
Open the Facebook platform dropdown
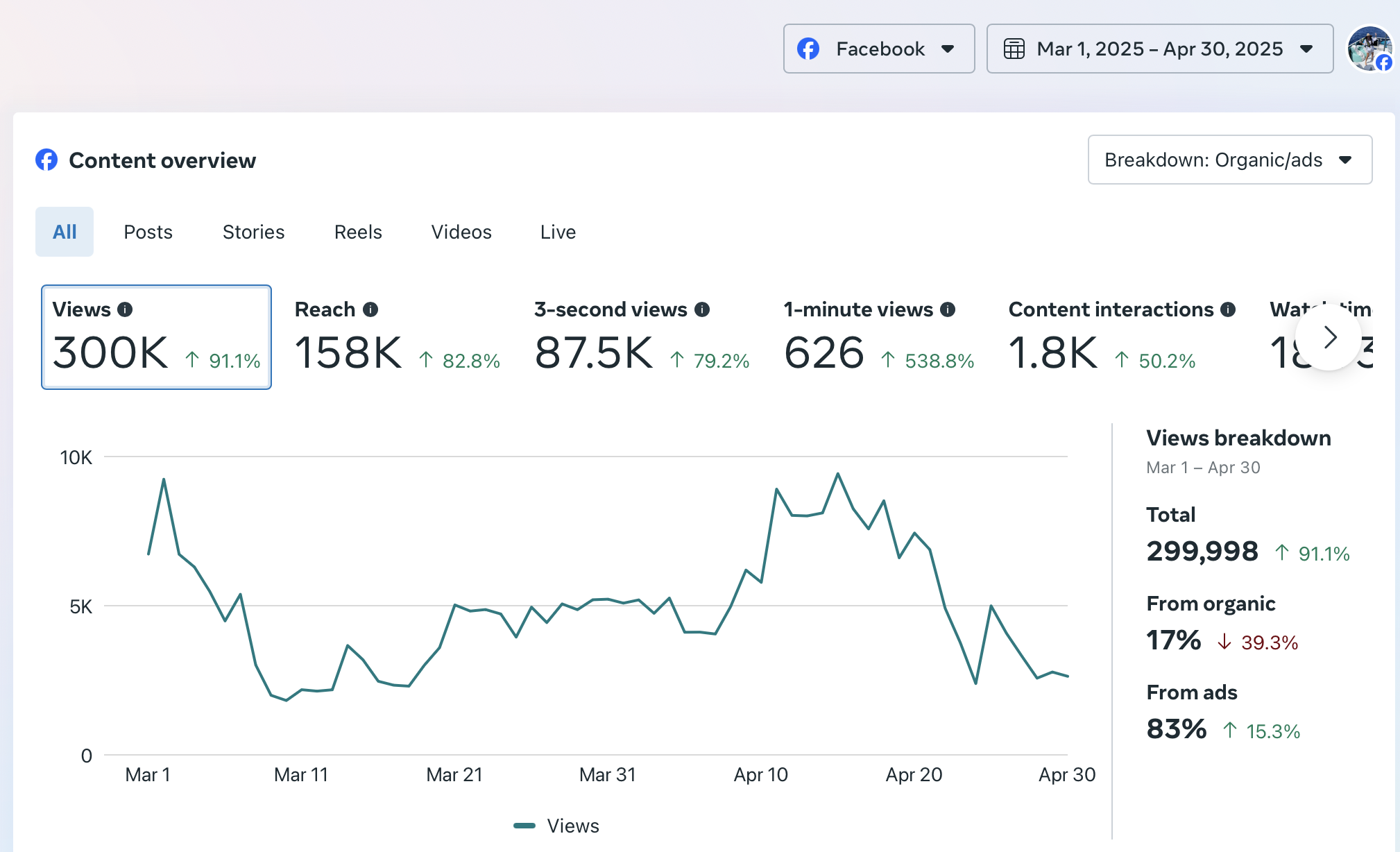click(878, 49)
